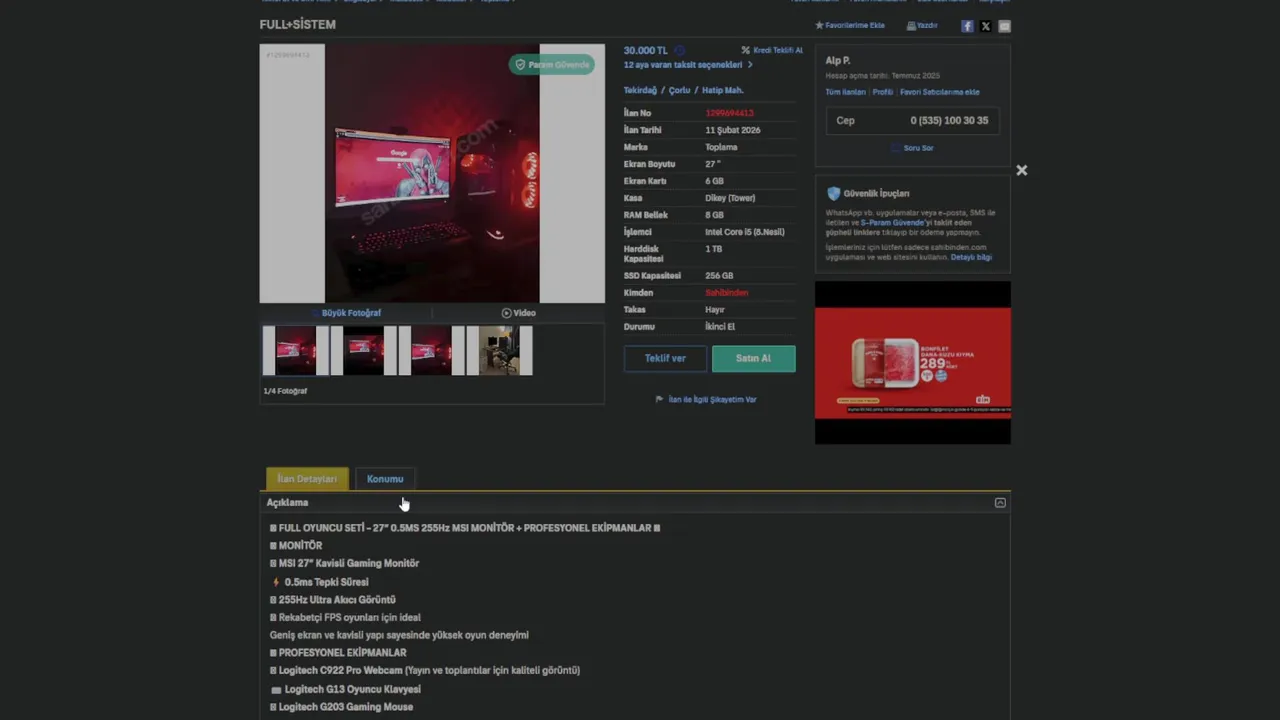Click the Logitech G13 Oyuncu Klavyesi line

346,689
